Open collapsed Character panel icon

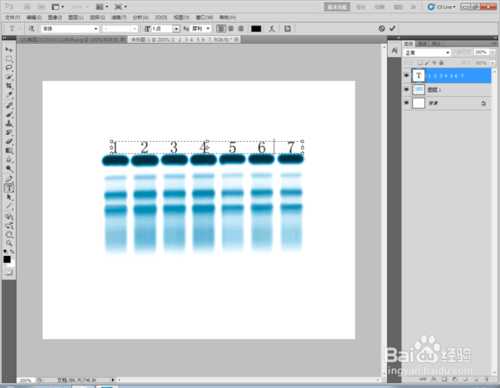tap(395, 51)
